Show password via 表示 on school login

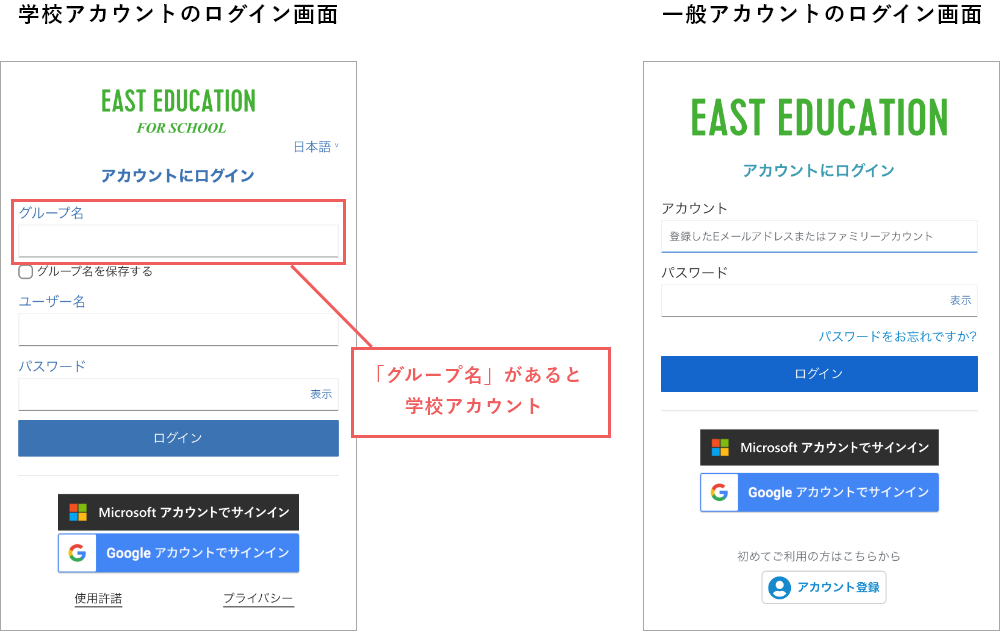[x=321, y=394]
